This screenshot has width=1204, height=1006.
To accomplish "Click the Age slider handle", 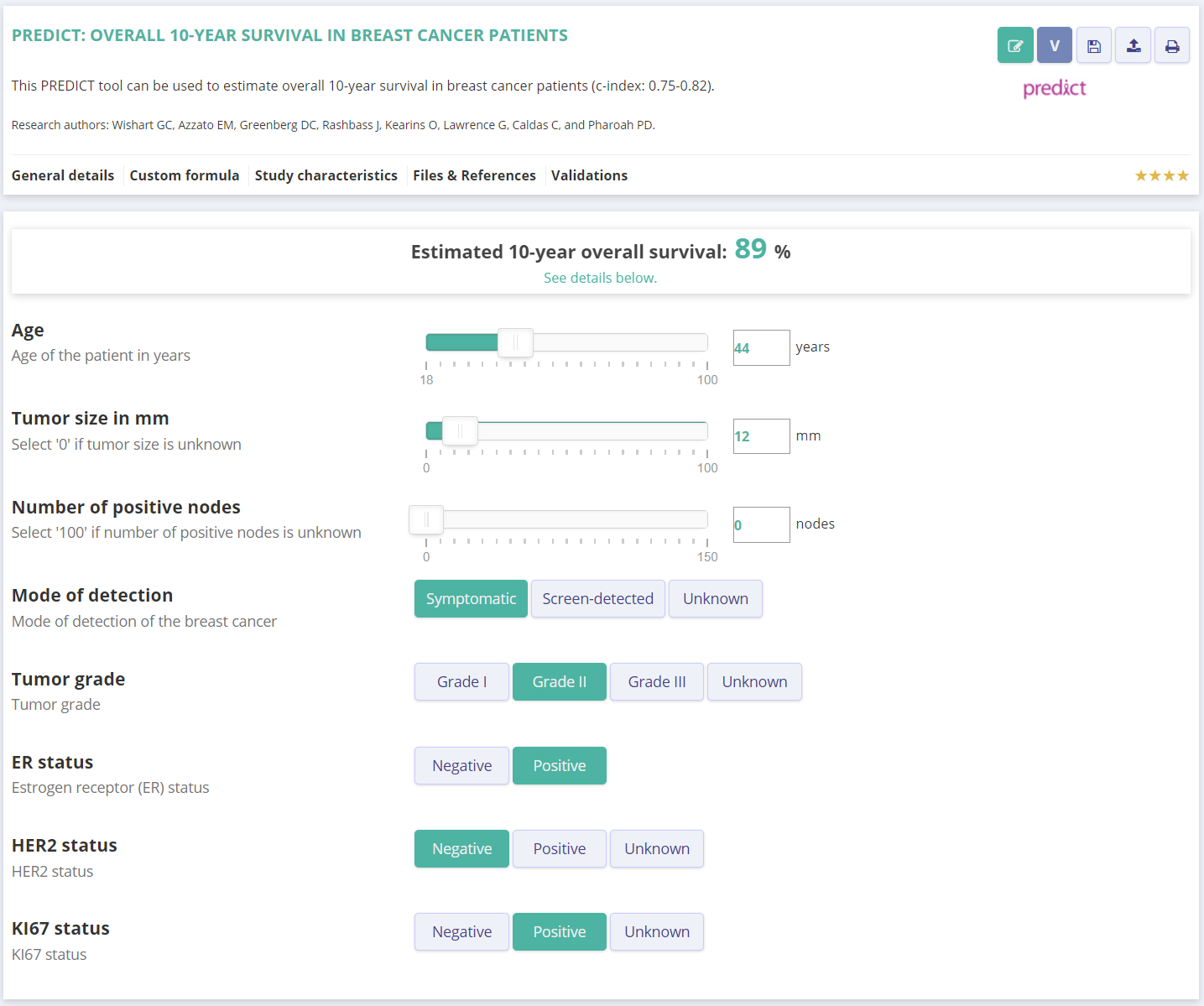I will 515,342.
